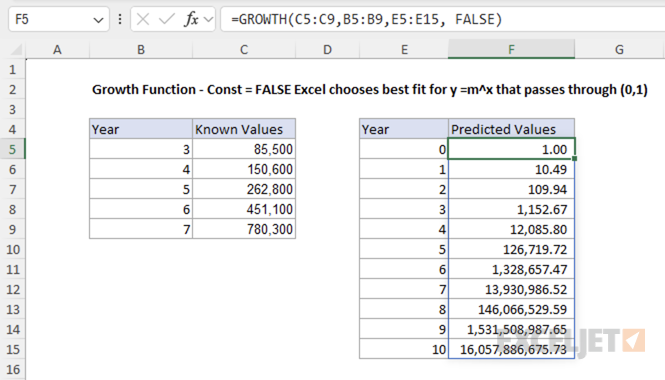Screen dimensions: 665x380
Task: Click into the formula bar with the GROWTH formula
Action: click(x=443, y=20)
